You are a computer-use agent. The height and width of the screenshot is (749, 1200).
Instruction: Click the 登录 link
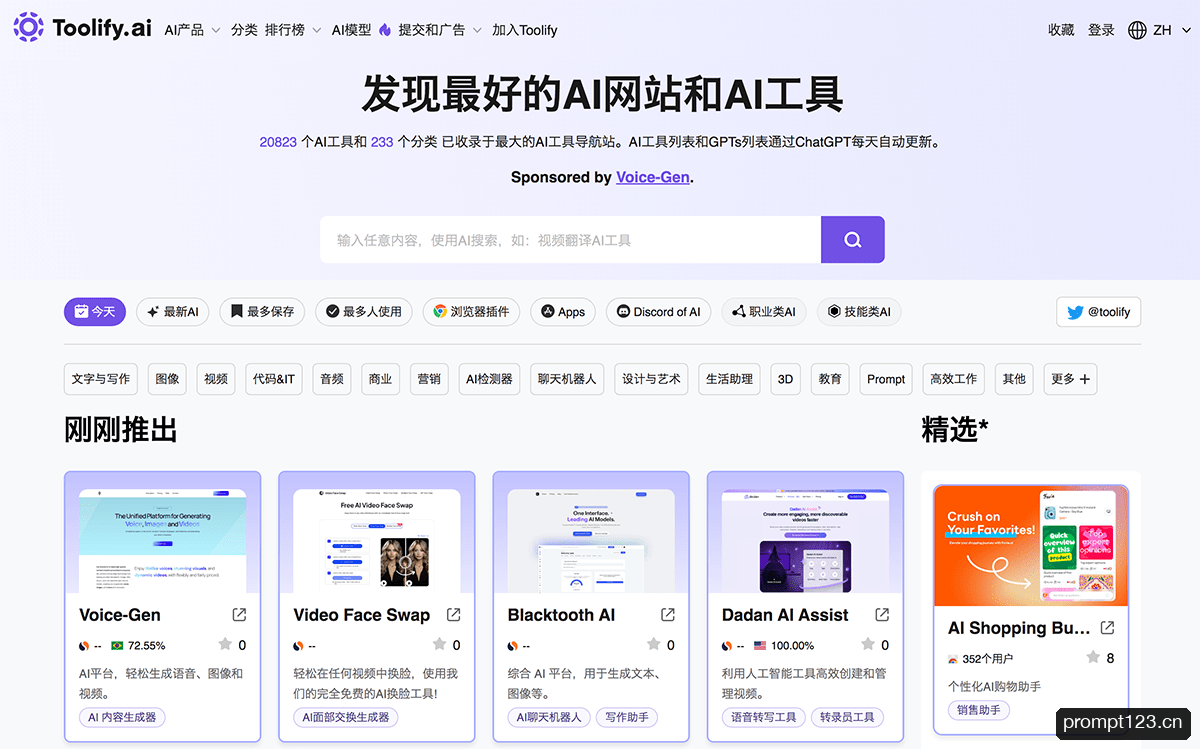1101,30
